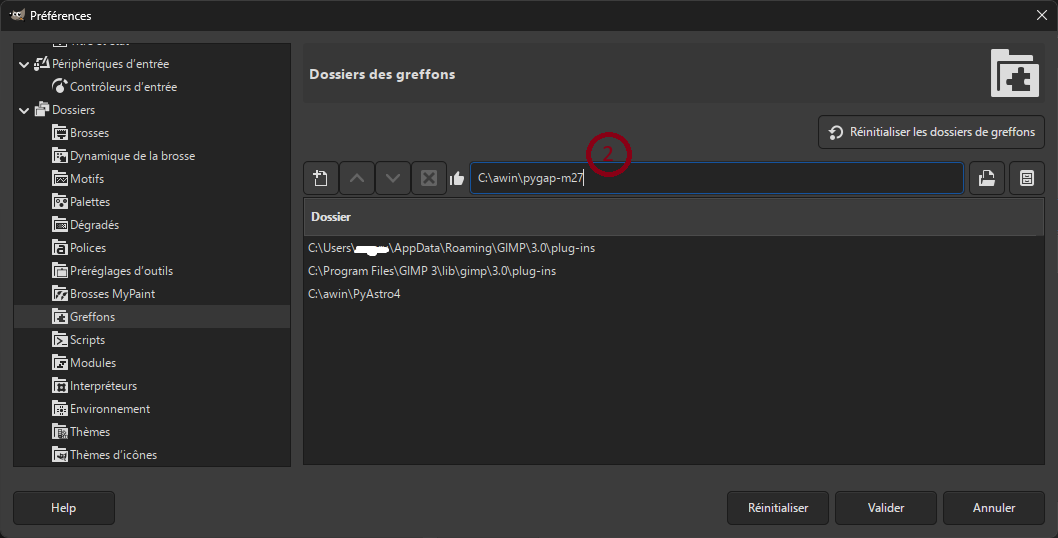Image resolution: width=1058 pixels, height=538 pixels.
Task: Click the Réinitialiser button at the bottom
Action: click(777, 508)
